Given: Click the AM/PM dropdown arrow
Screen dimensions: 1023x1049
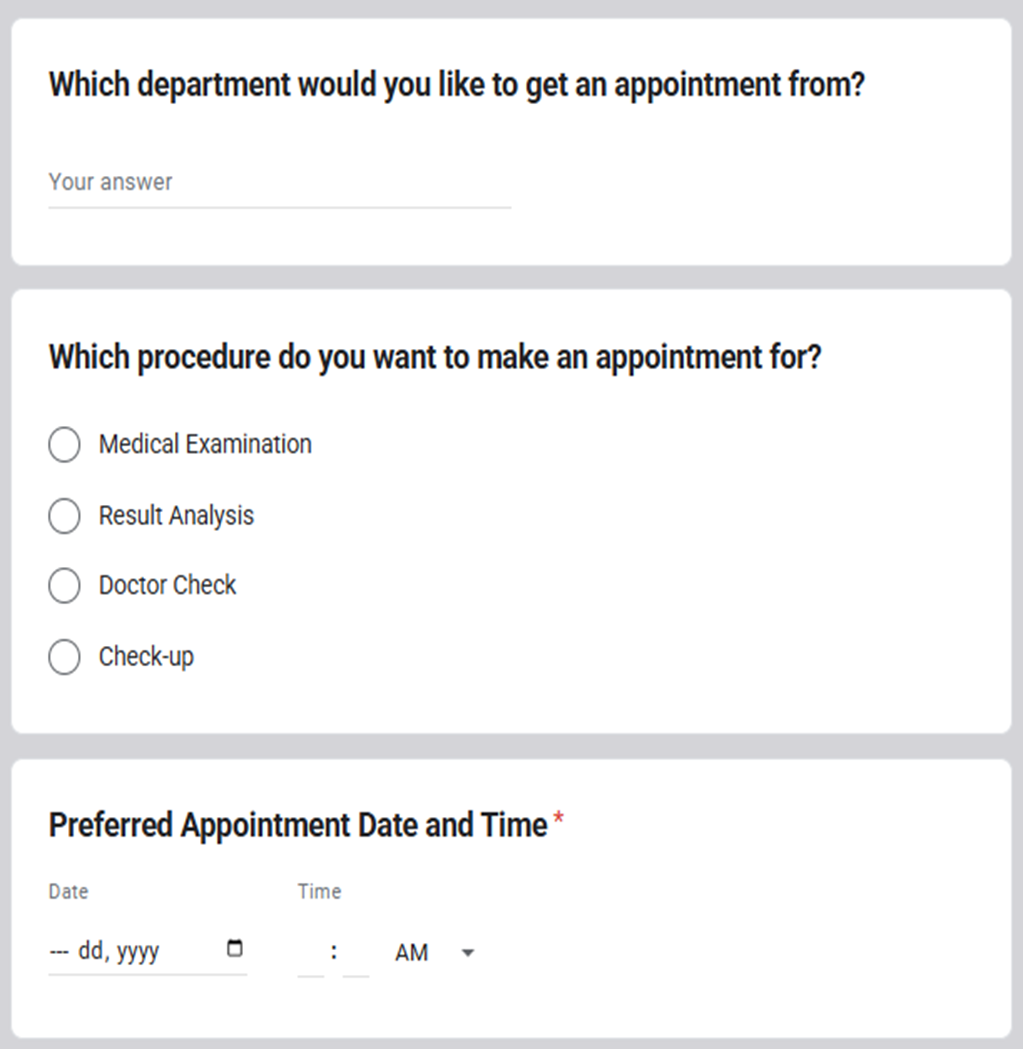Looking at the screenshot, I should click(x=467, y=953).
